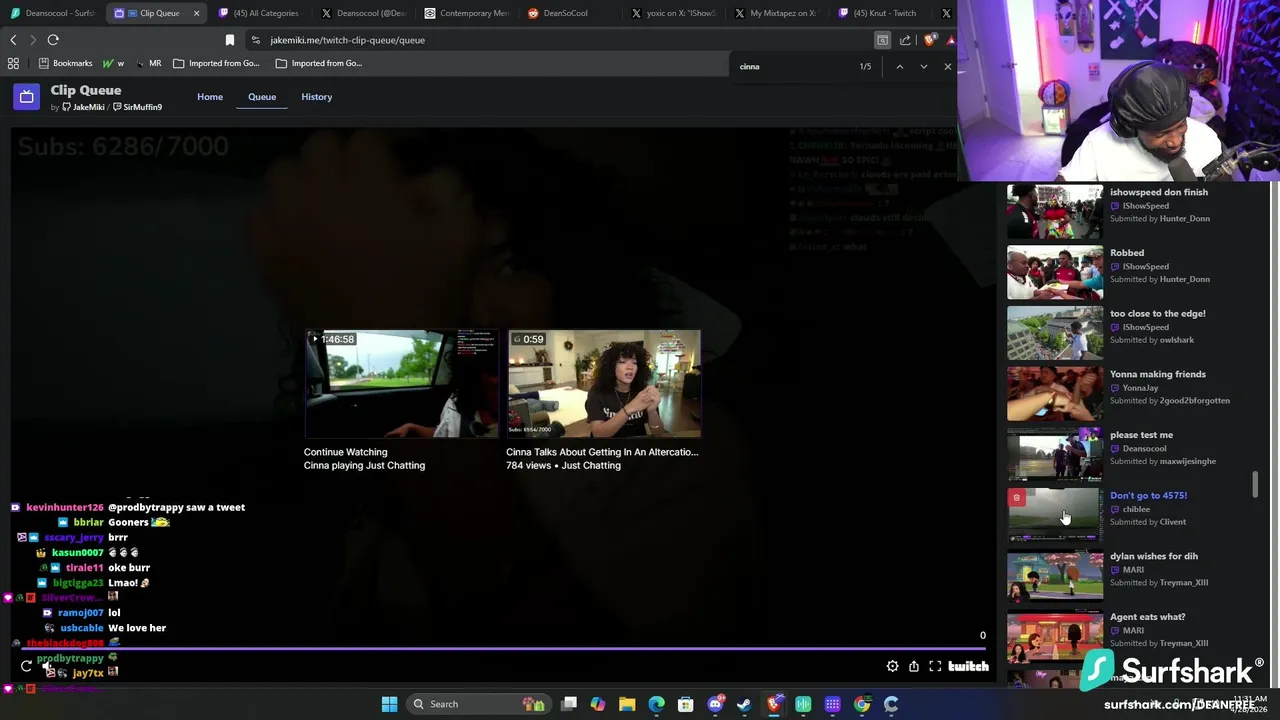The height and width of the screenshot is (720, 1280).
Task: Switch to the Deansocool - Surfshark browser tab
Action: (52, 13)
